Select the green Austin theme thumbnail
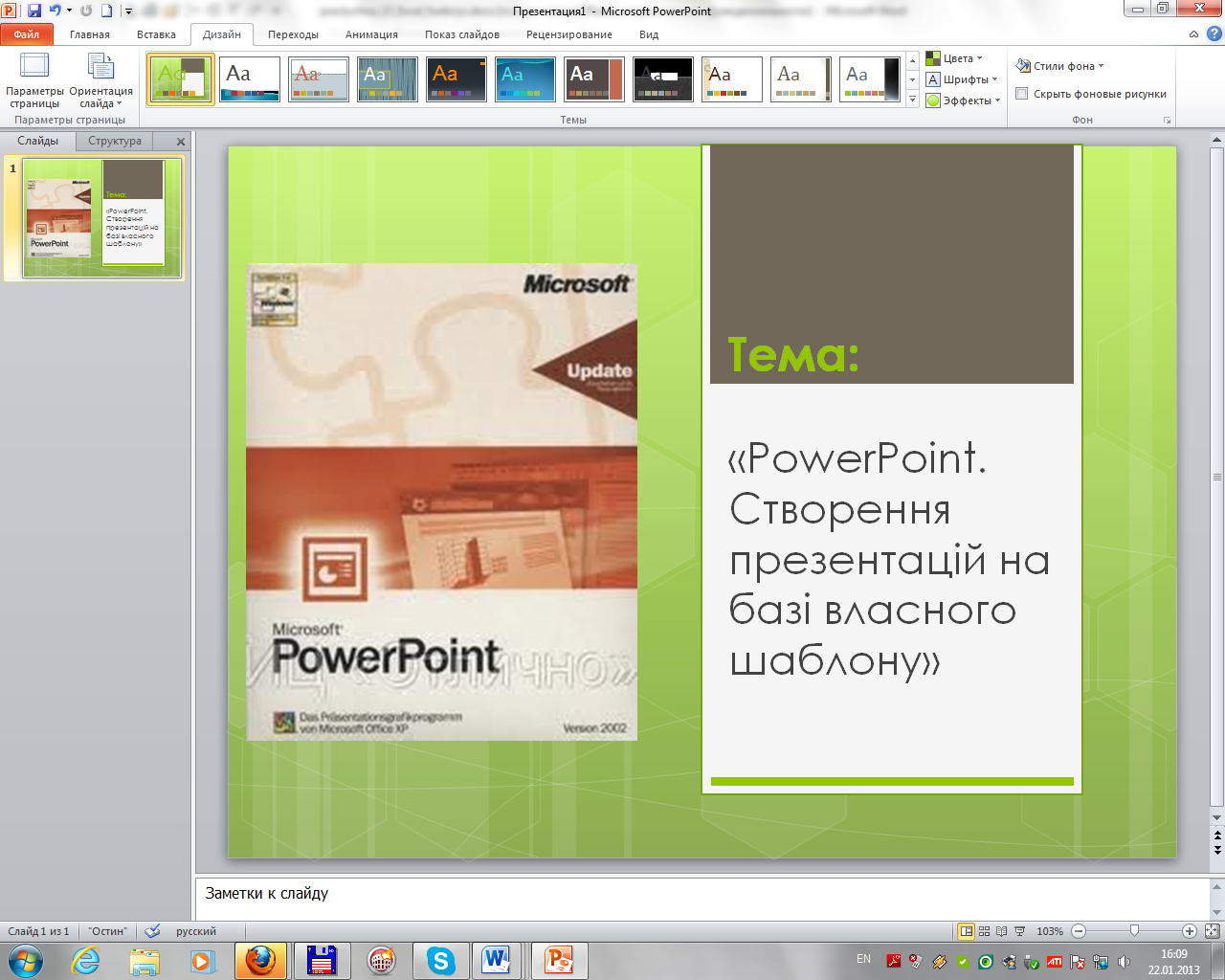1225x980 pixels. [x=181, y=79]
